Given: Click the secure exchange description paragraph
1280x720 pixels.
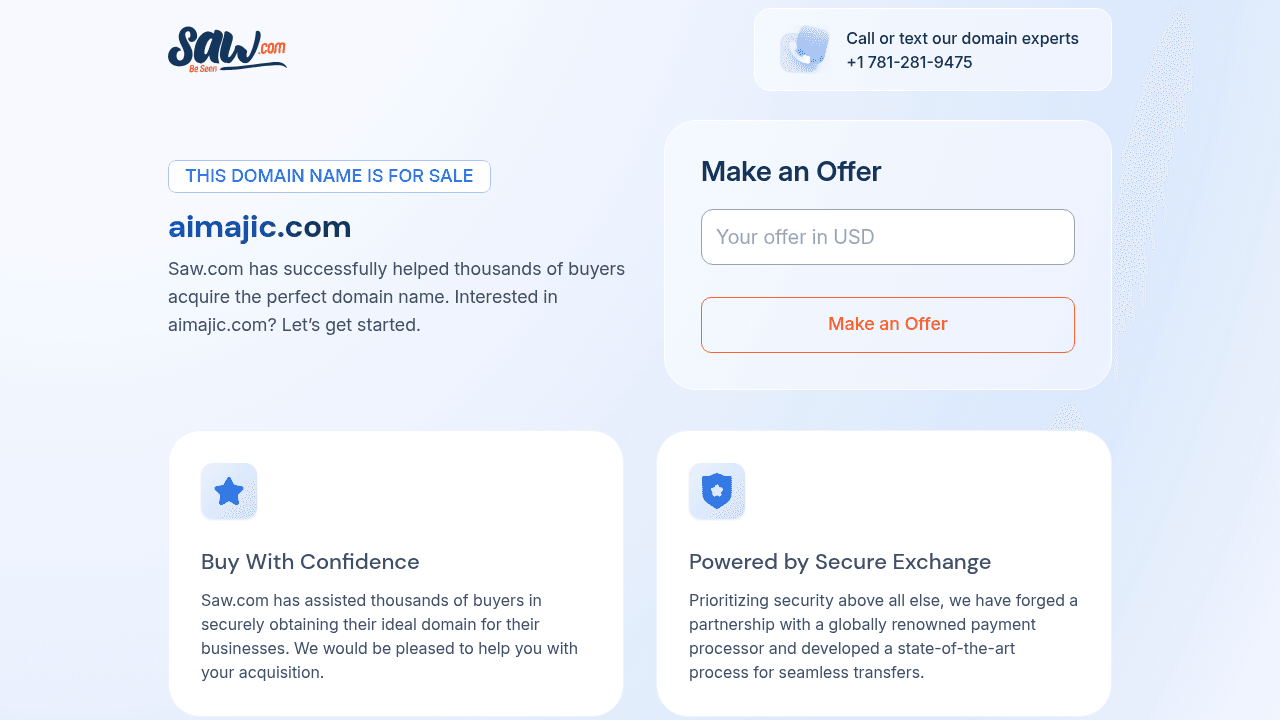Looking at the screenshot, I should point(883,636).
